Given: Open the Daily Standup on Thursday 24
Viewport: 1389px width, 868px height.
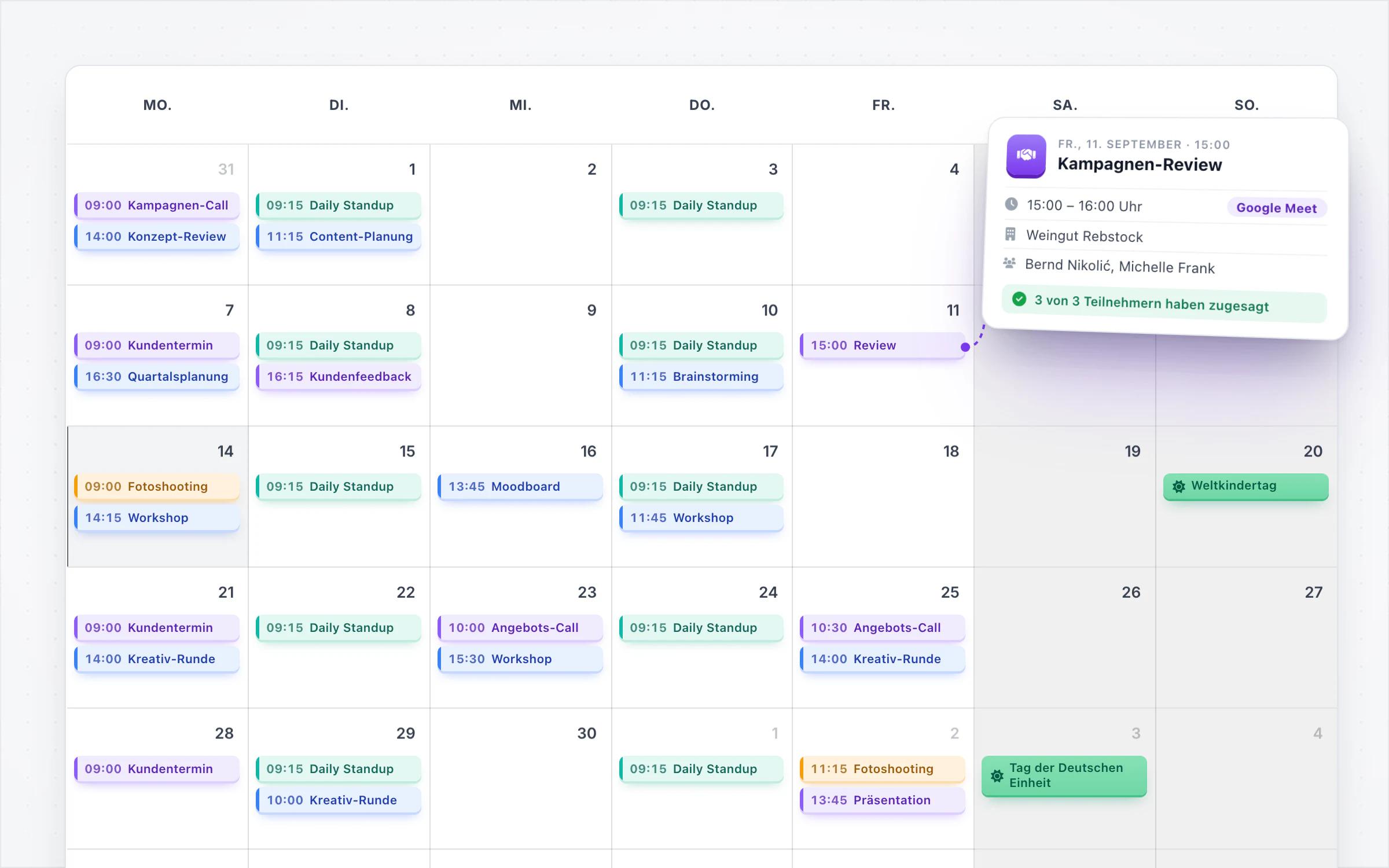Looking at the screenshot, I should pos(701,628).
